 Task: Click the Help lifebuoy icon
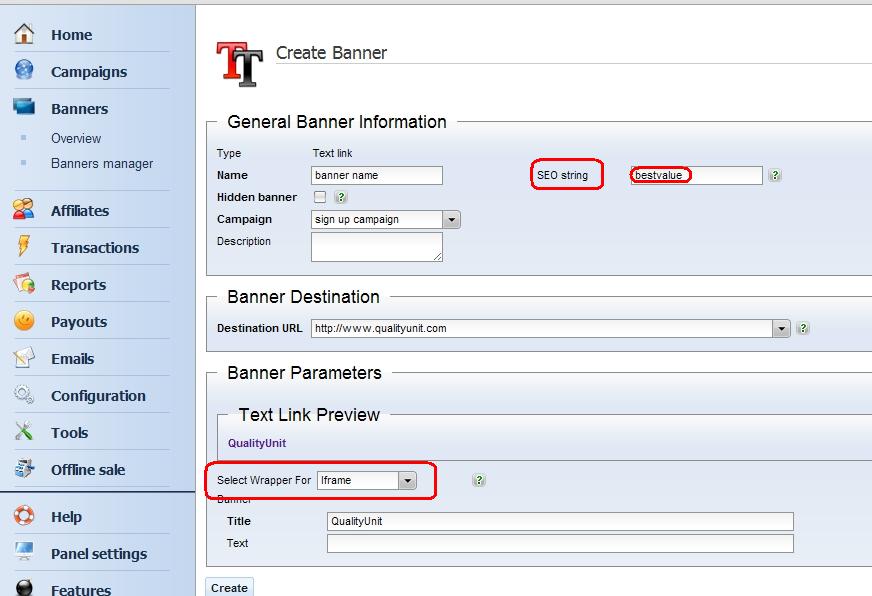24,516
